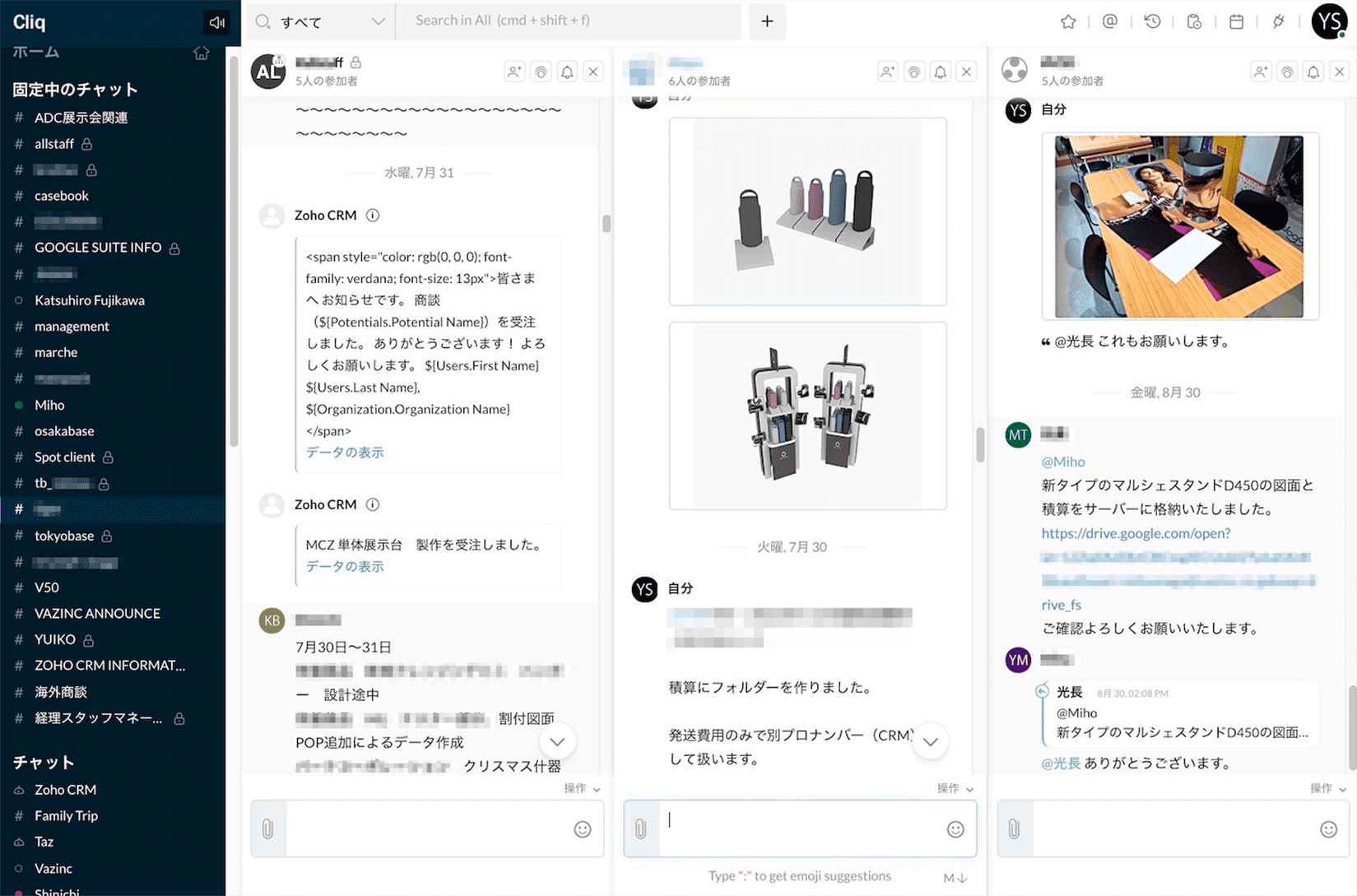The image size is (1357, 896).
Task: Close the first chat panel
Action: click(x=593, y=72)
